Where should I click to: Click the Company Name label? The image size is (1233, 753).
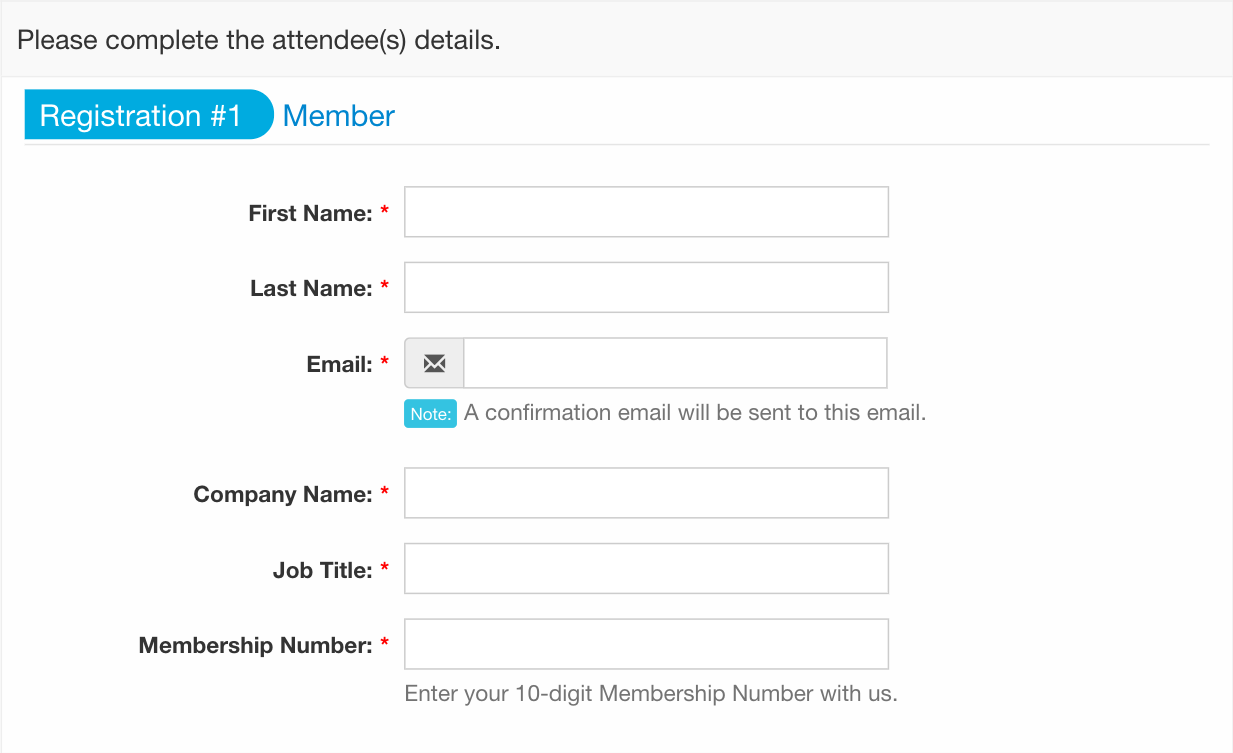pyautogui.click(x=283, y=495)
